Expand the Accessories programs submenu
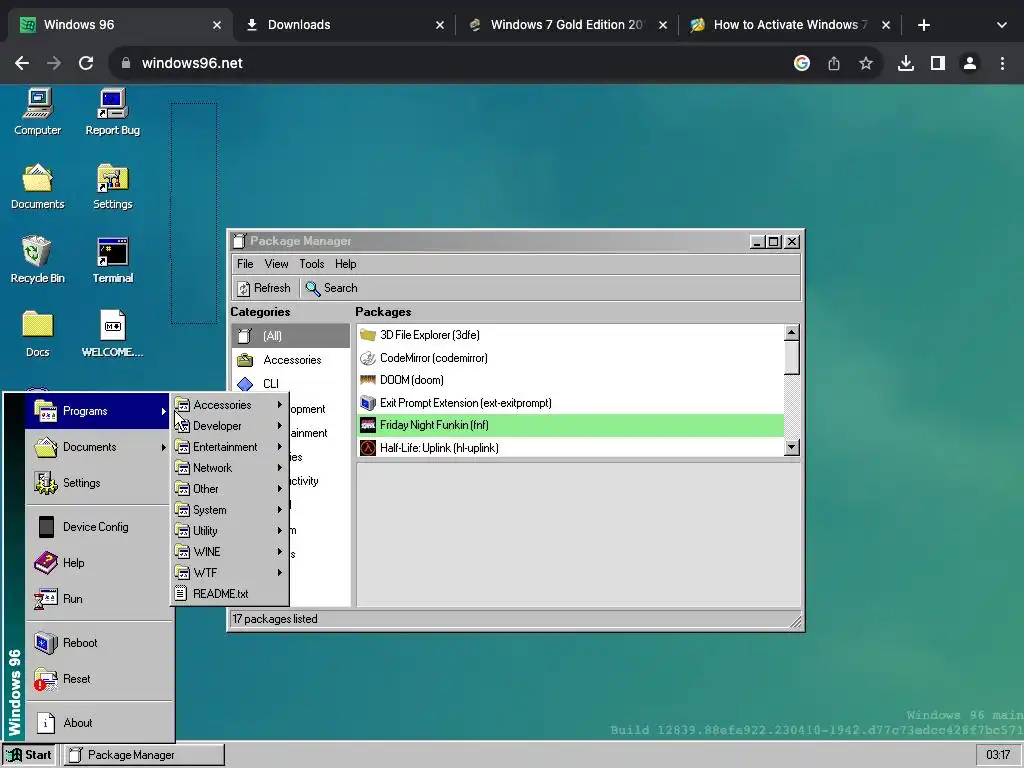Image resolution: width=1024 pixels, height=768 pixels. click(230, 405)
